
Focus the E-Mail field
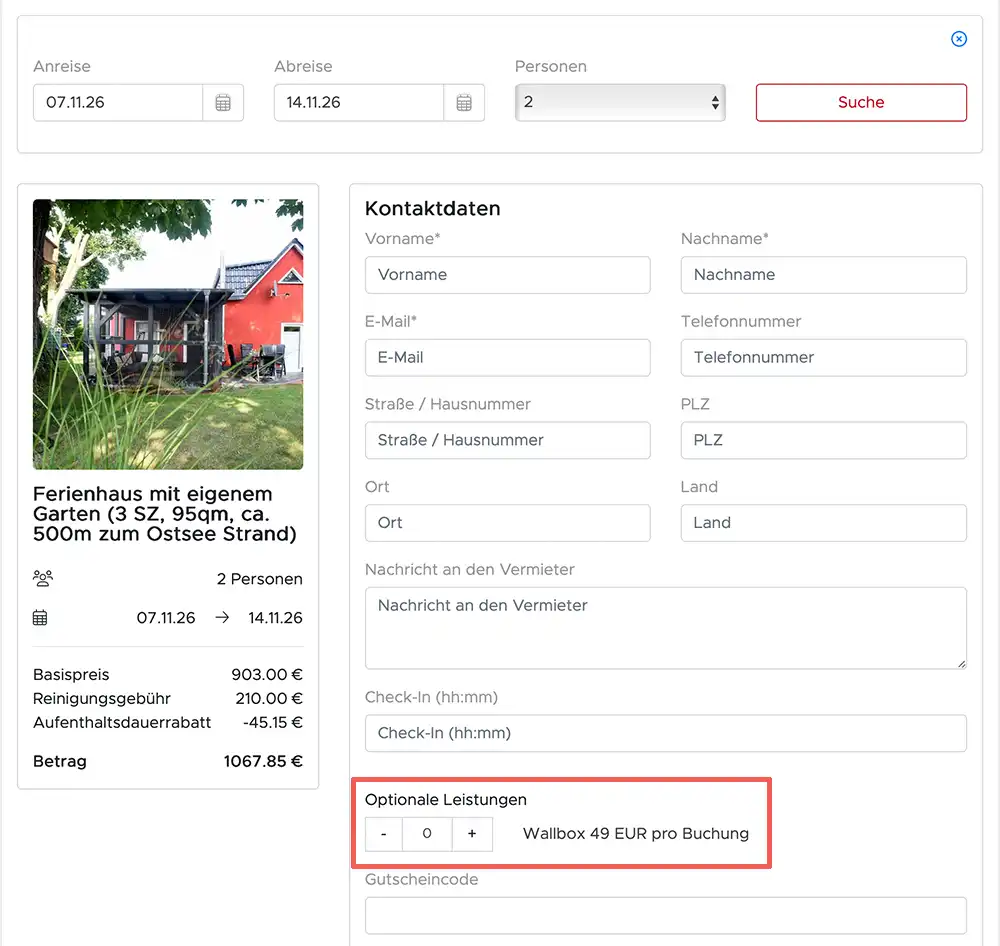point(508,358)
